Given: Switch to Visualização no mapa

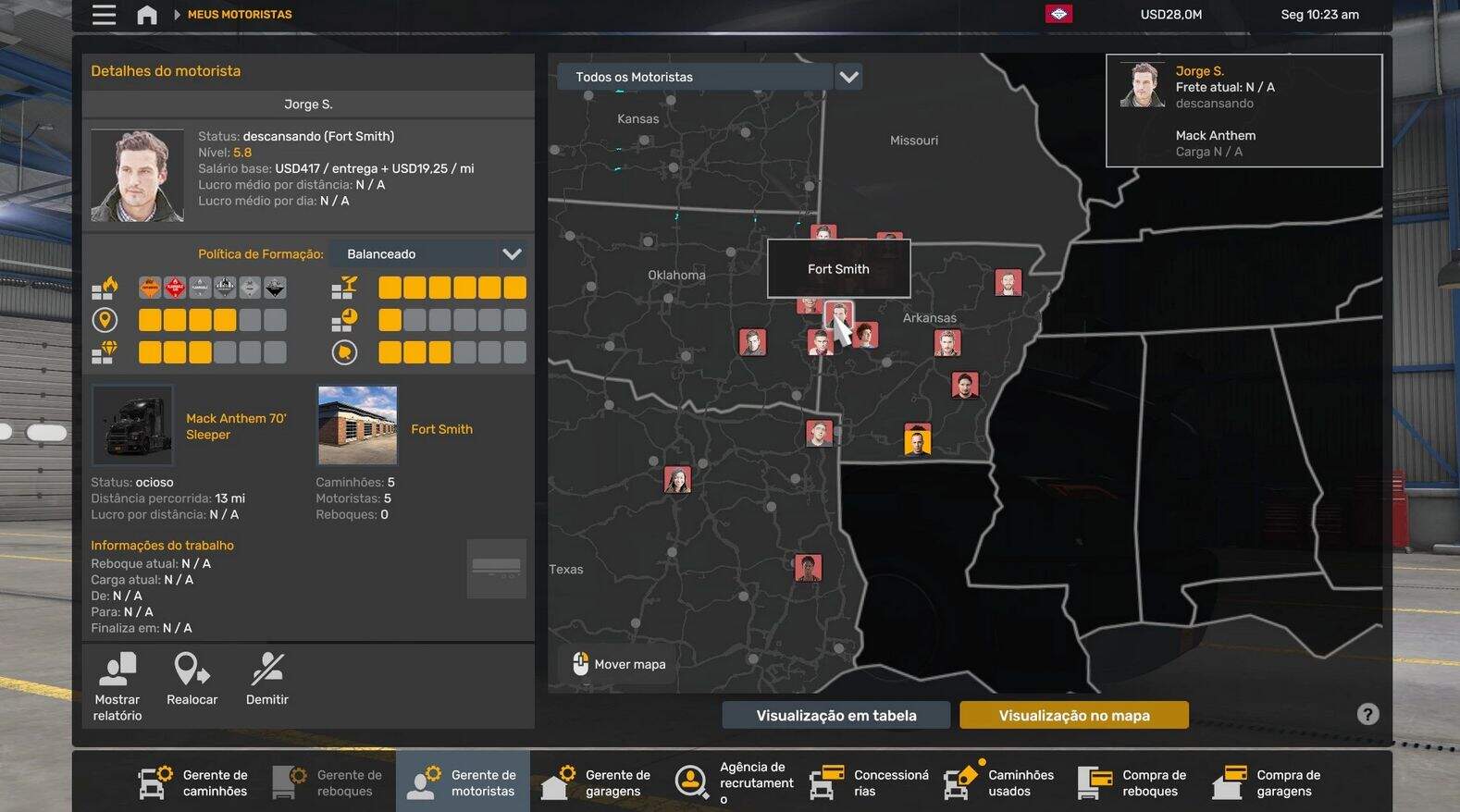Looking at the screenshot, I should (x=1073, y=715).
